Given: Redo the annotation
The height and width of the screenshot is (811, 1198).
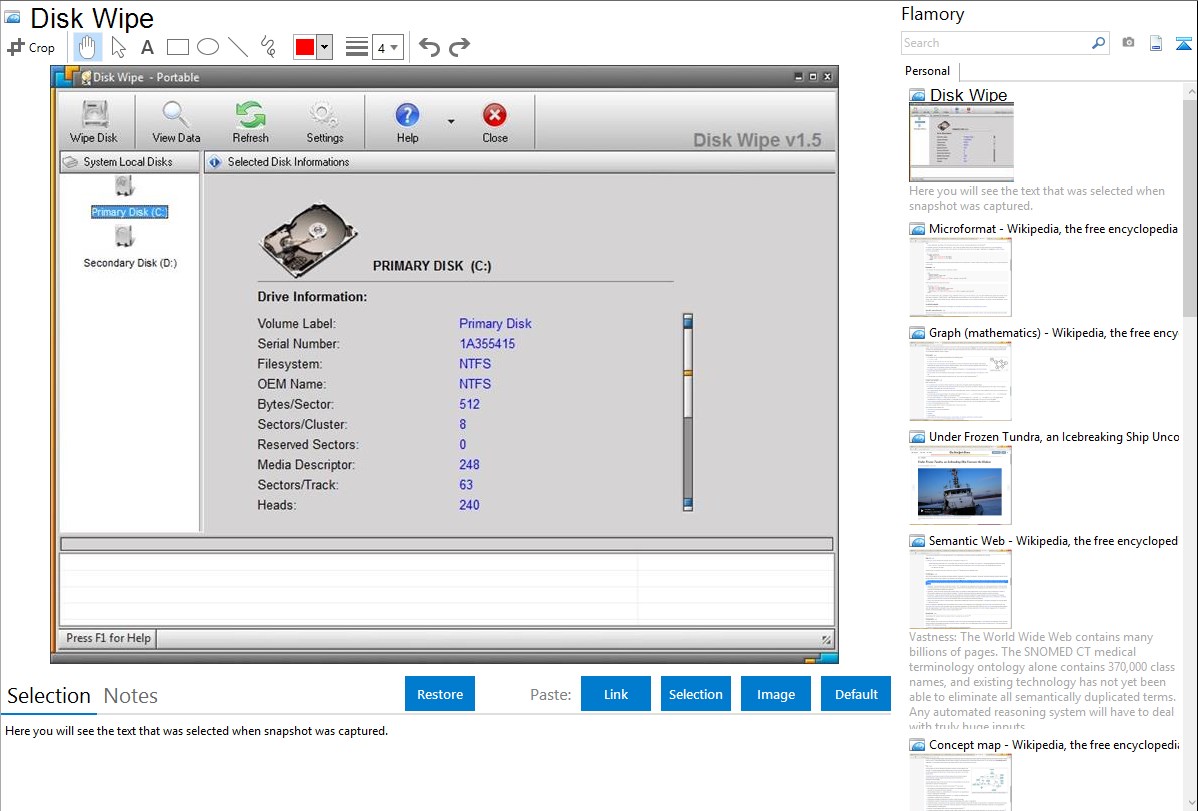Looking at the screenshot, I should (x=459, y=47).
